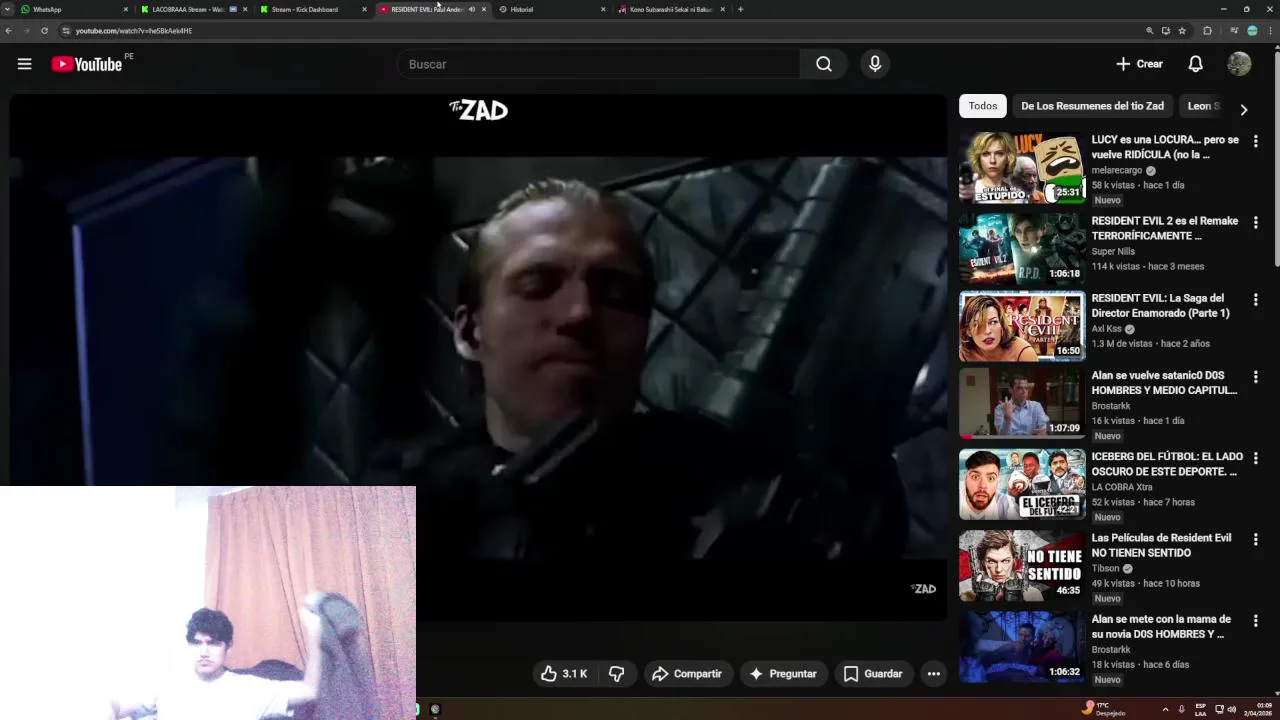Open RESIDENT EVIL 2 es el Remake title

click(x=1165, y=228)
